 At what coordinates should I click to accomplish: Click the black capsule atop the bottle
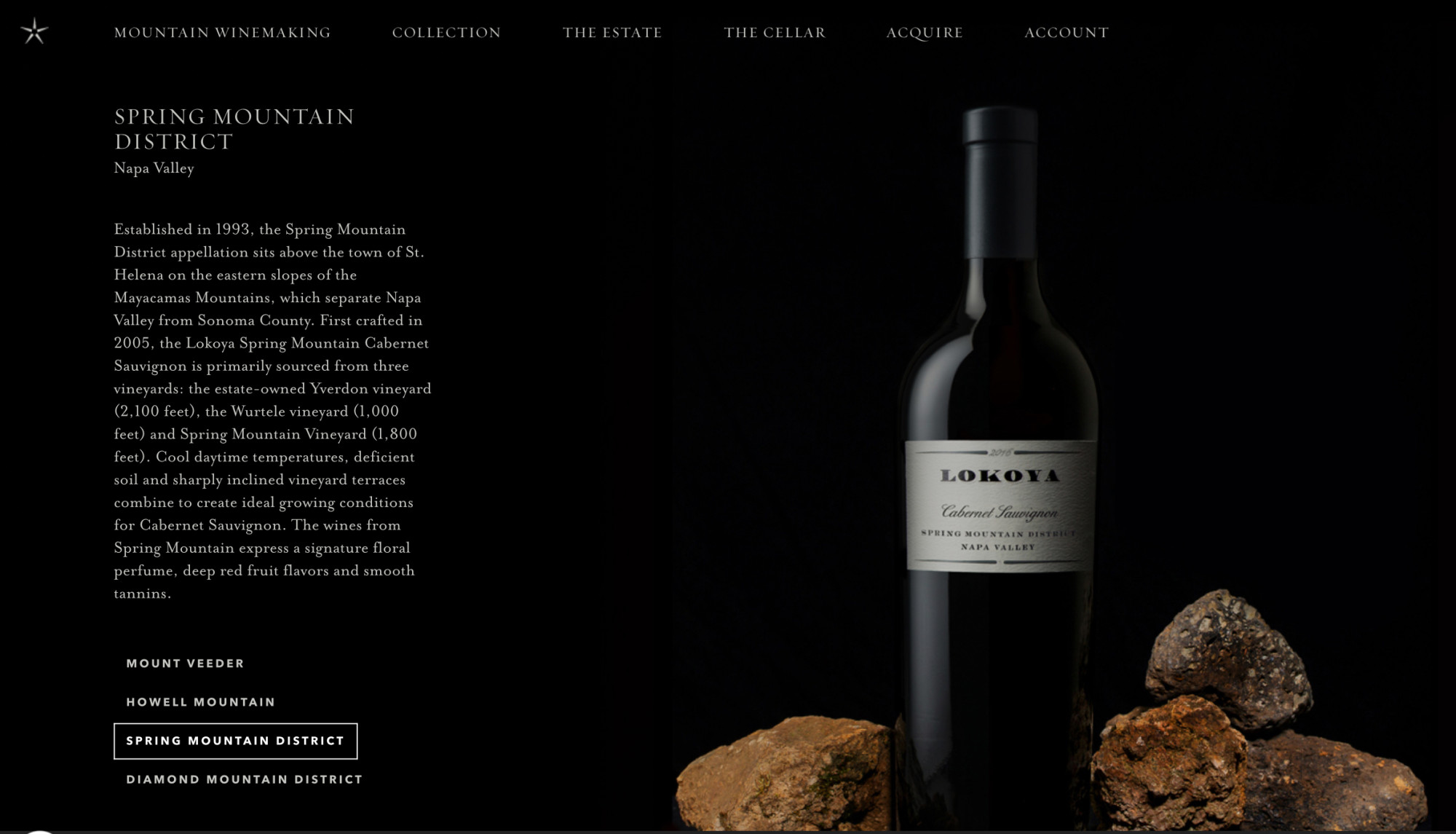click(x=1000, y=126)
